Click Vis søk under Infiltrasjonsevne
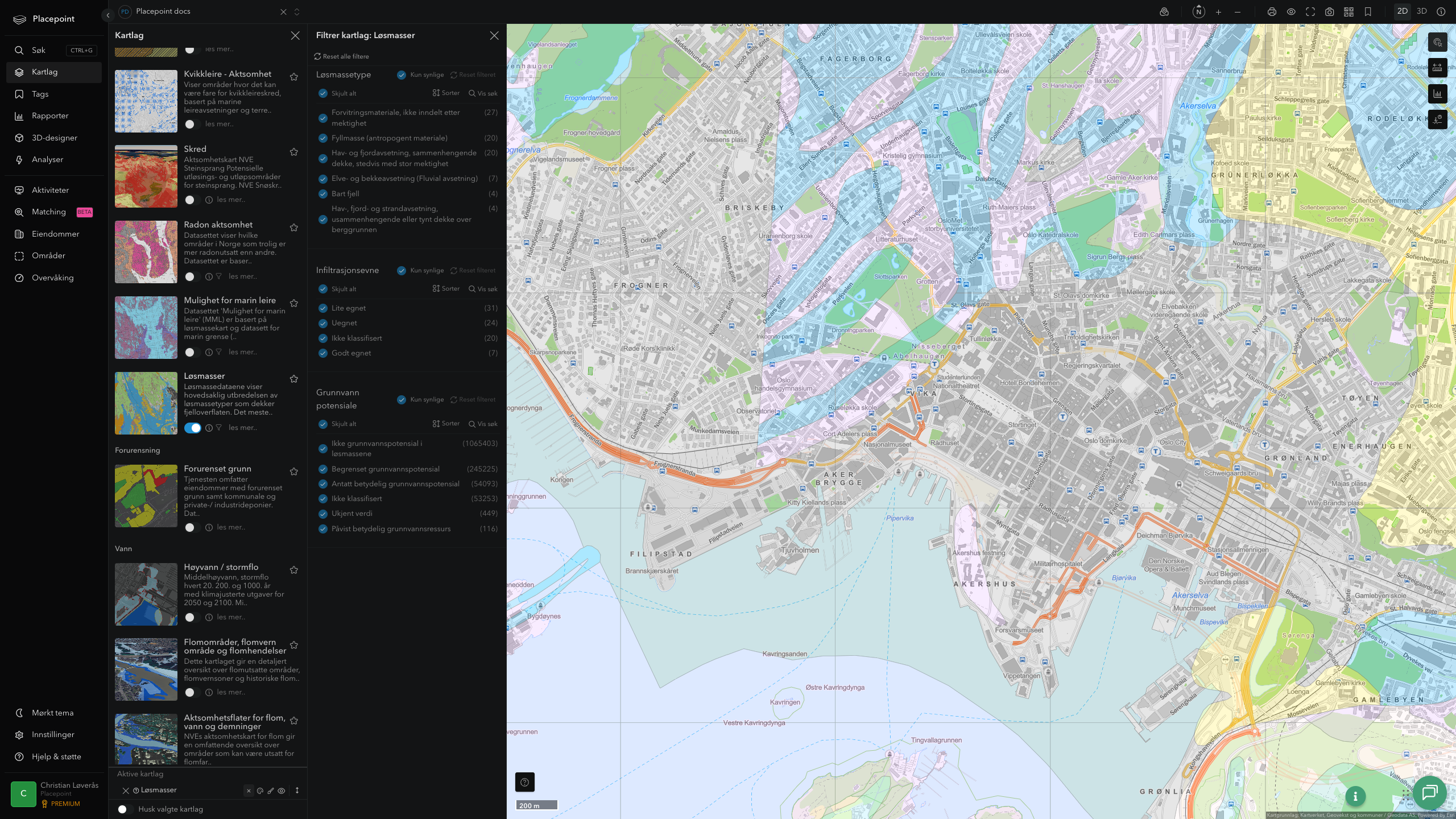Image resolution: width=1456 pixels, height=819 pixels. click(483, 289)
